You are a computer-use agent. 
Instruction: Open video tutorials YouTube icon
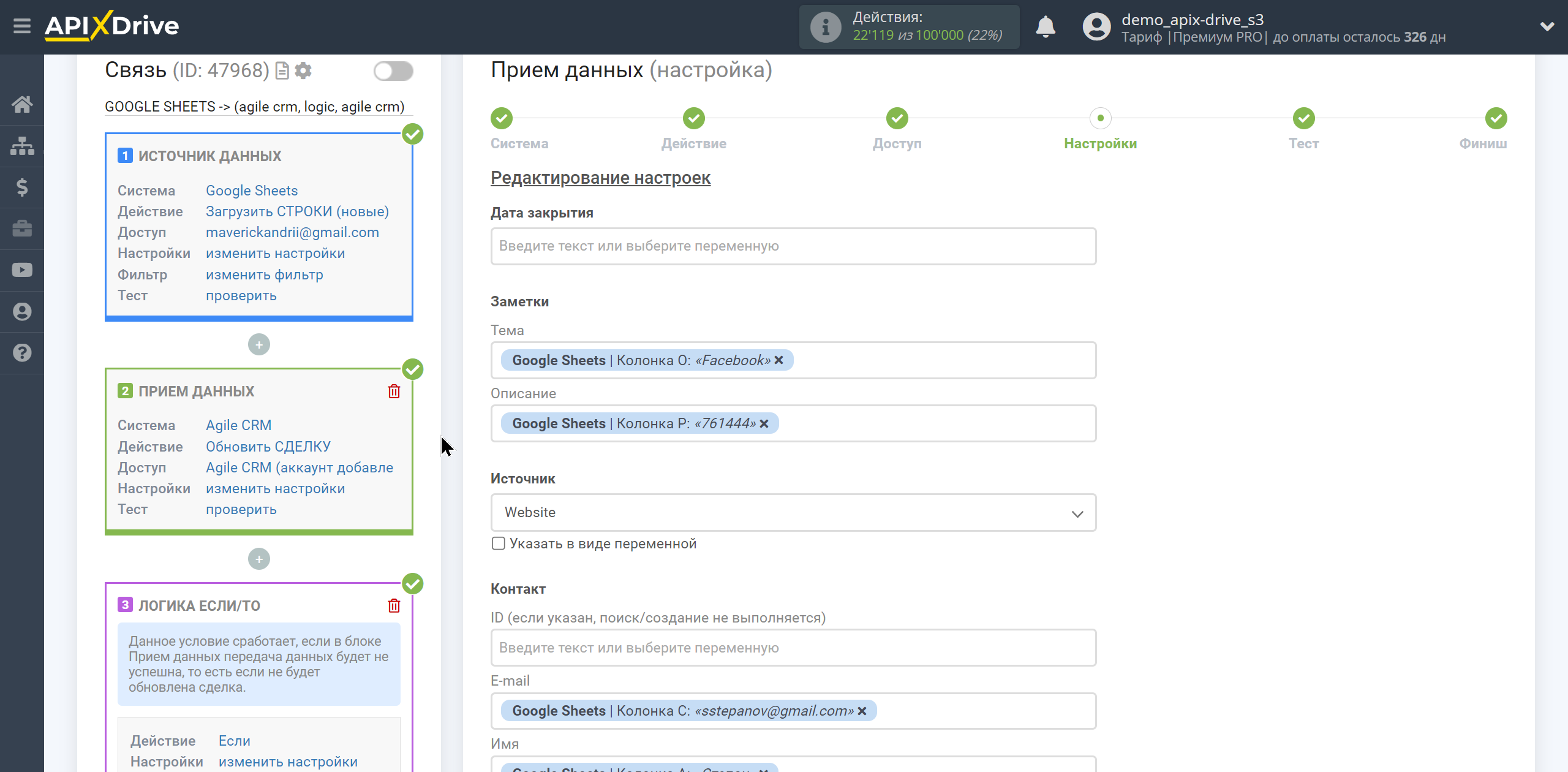click(22, 270)
